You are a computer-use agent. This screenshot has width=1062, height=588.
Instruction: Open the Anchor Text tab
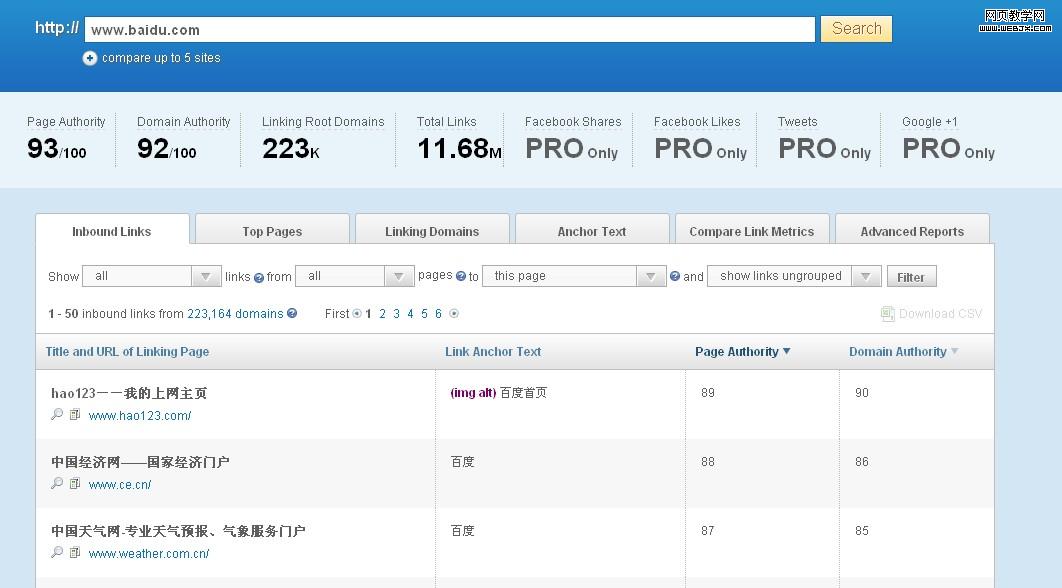592,231
